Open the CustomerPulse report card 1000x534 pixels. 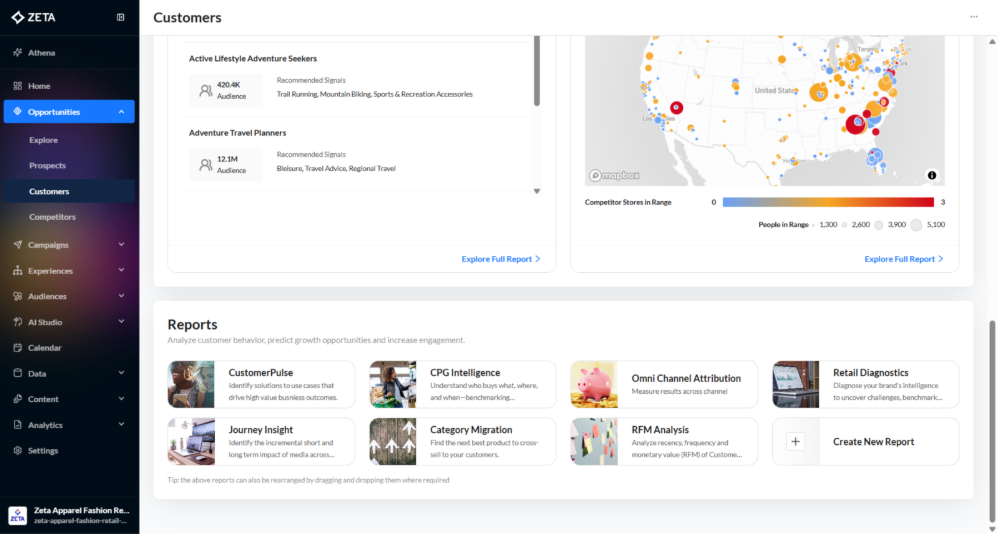click(261, 385)
